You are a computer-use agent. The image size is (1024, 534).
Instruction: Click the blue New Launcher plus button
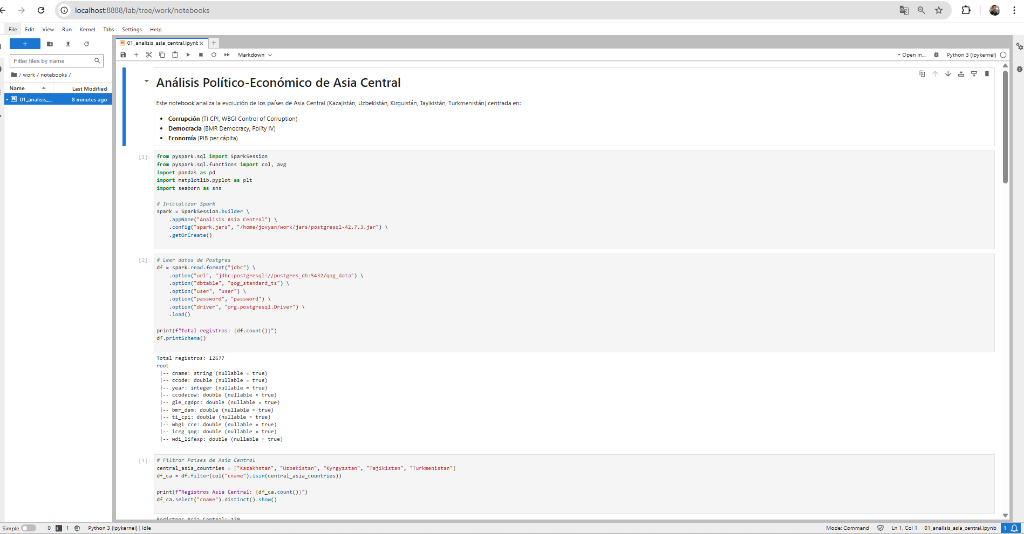[x=25, y=44]
